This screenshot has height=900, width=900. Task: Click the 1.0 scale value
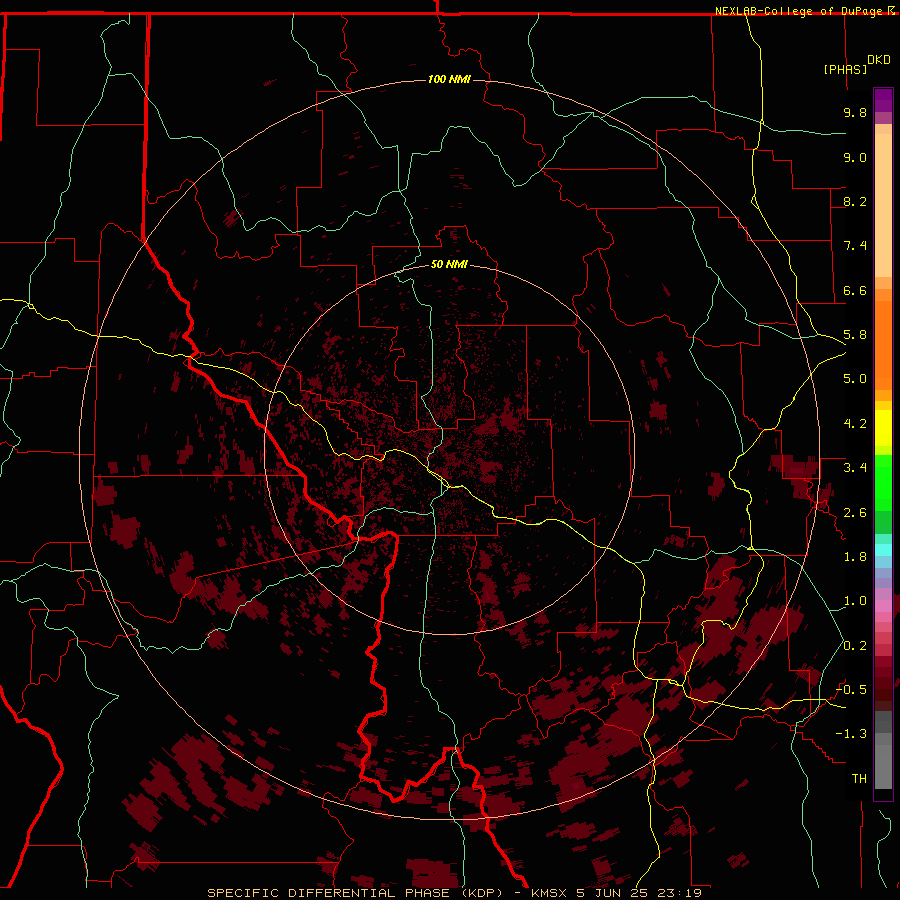tap(855, 601)
